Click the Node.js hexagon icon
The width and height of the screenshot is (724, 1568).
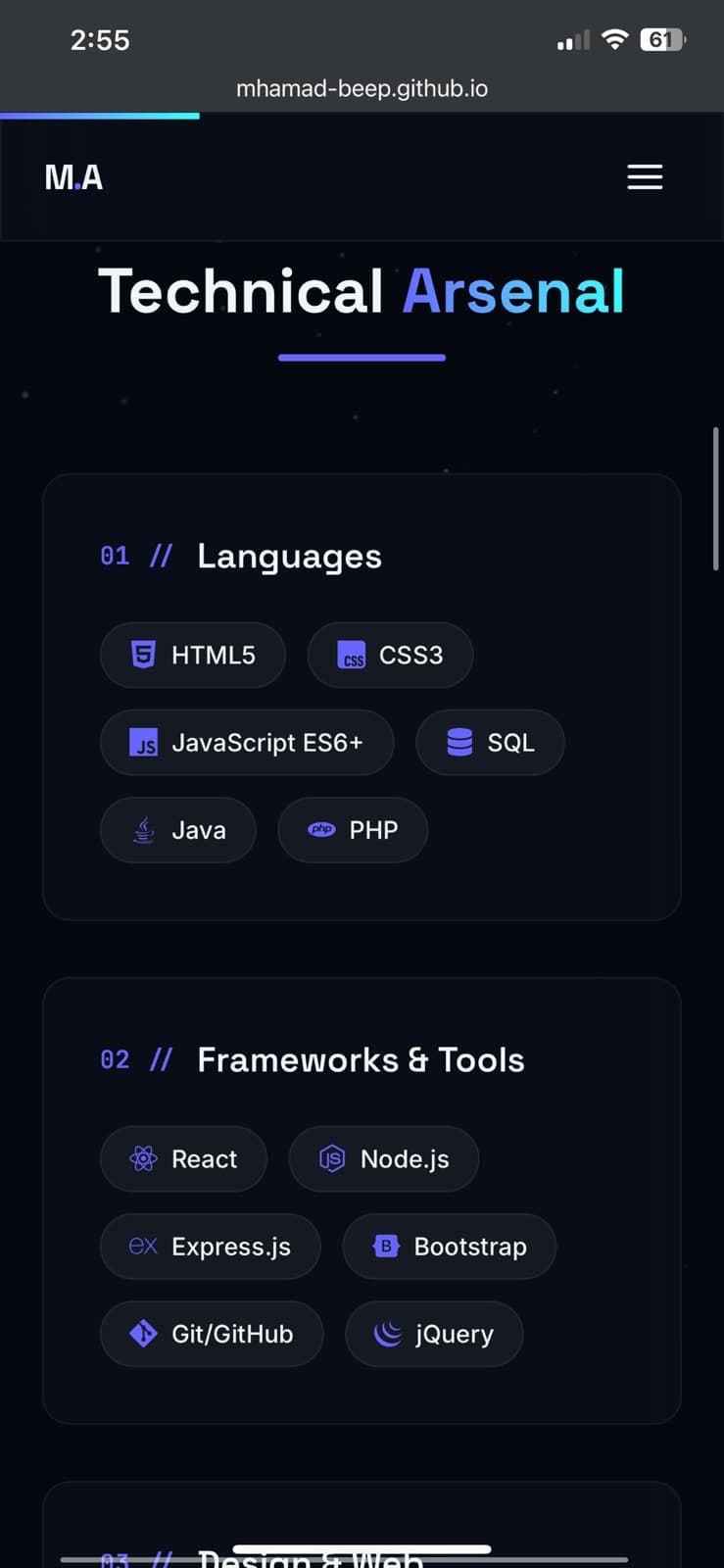point(332,1158)
